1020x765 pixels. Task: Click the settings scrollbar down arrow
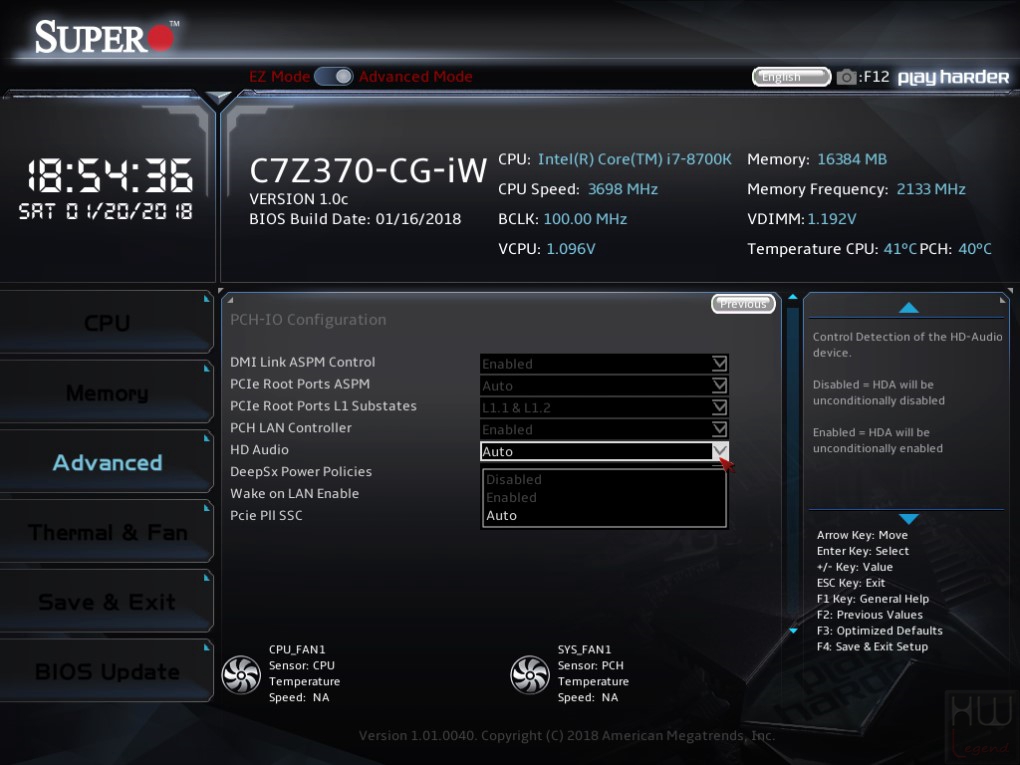click(x=793, y=630)
